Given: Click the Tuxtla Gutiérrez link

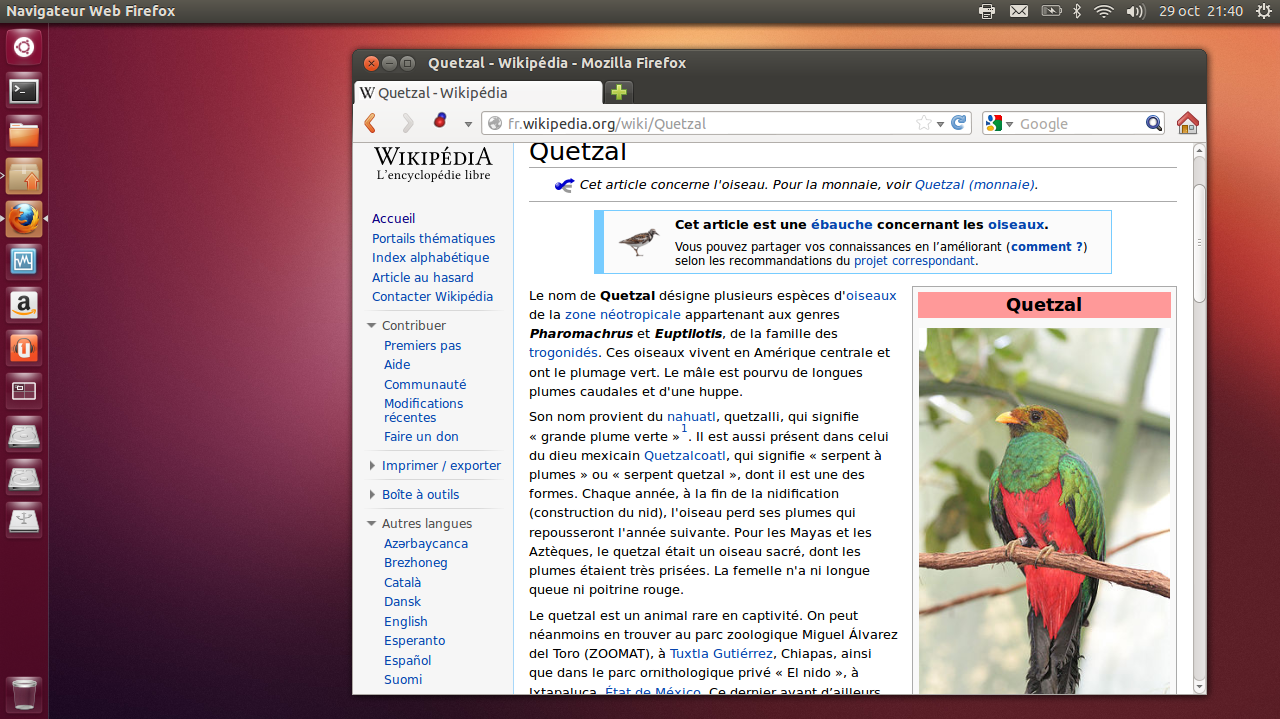Looking at the screenshot, I should pos(721,653).
